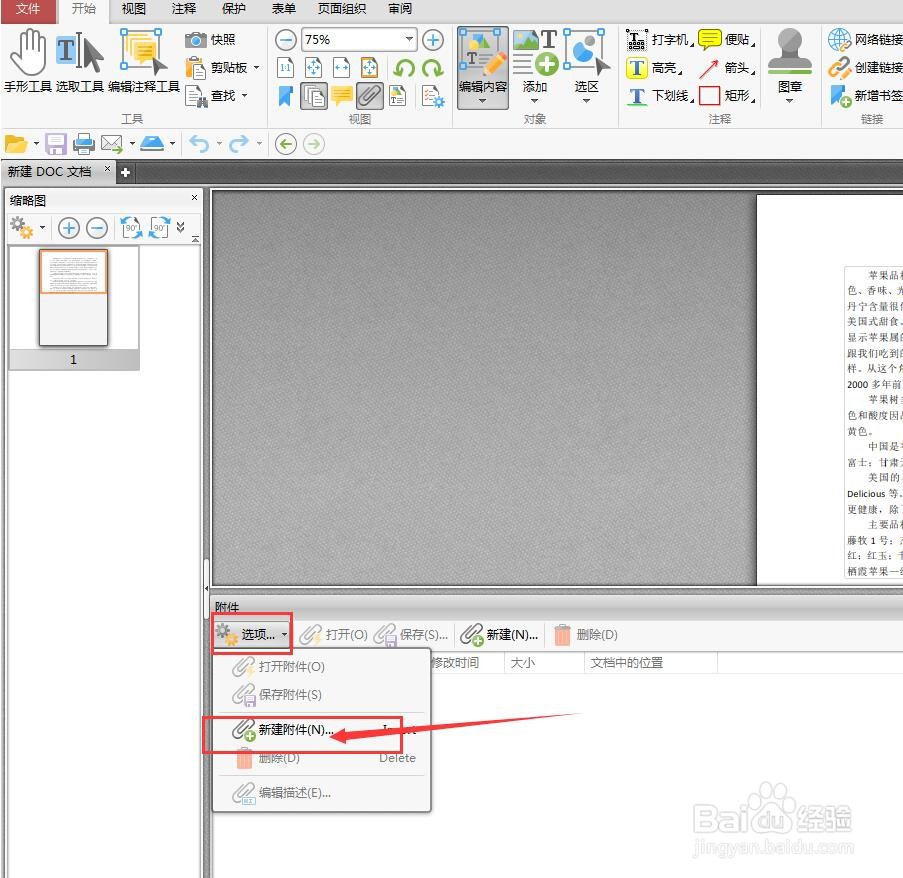Open the Clipboard (剪贴板) tool
This screenshot has height=878, width=903.
222,68
